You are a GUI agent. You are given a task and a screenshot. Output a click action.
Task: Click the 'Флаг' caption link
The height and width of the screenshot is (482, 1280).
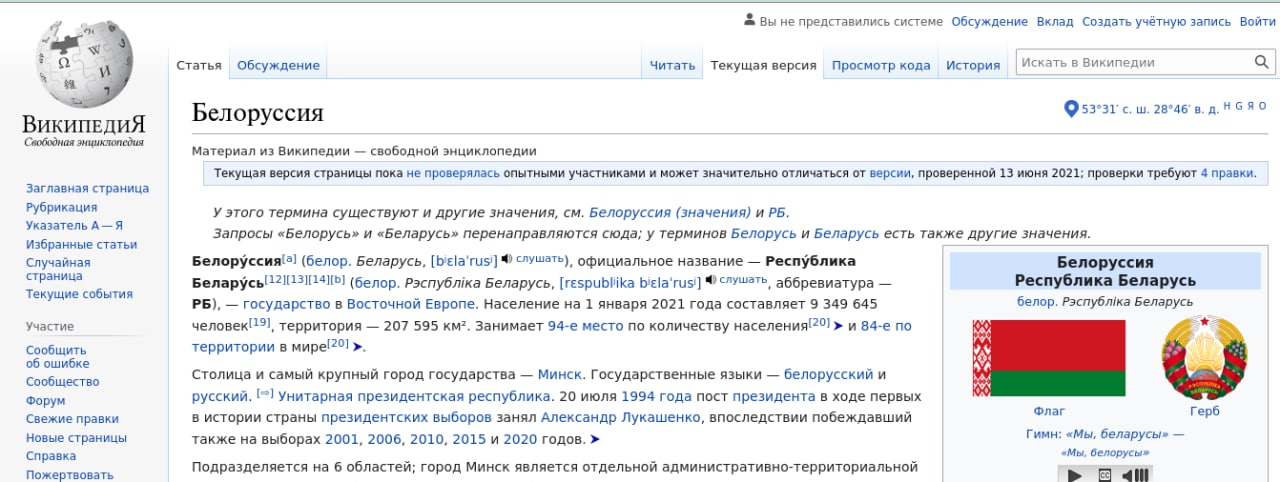tap(1049, 411)
